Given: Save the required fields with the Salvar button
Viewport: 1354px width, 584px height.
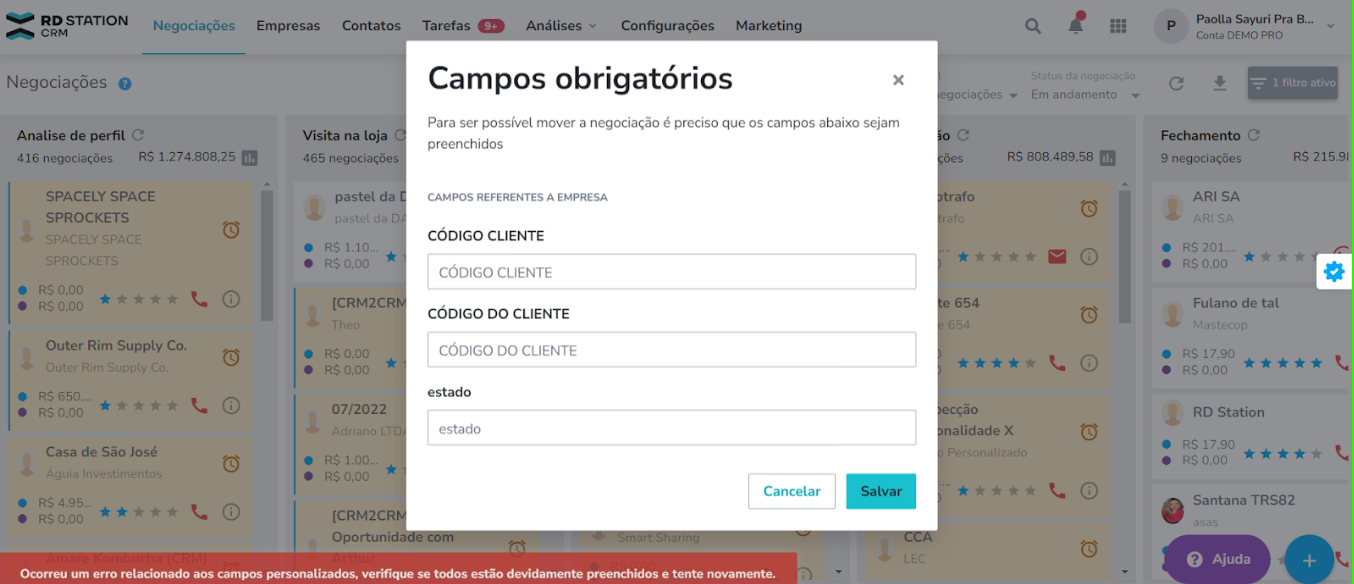Looking at the screenshot, I should tap(881, 491).
